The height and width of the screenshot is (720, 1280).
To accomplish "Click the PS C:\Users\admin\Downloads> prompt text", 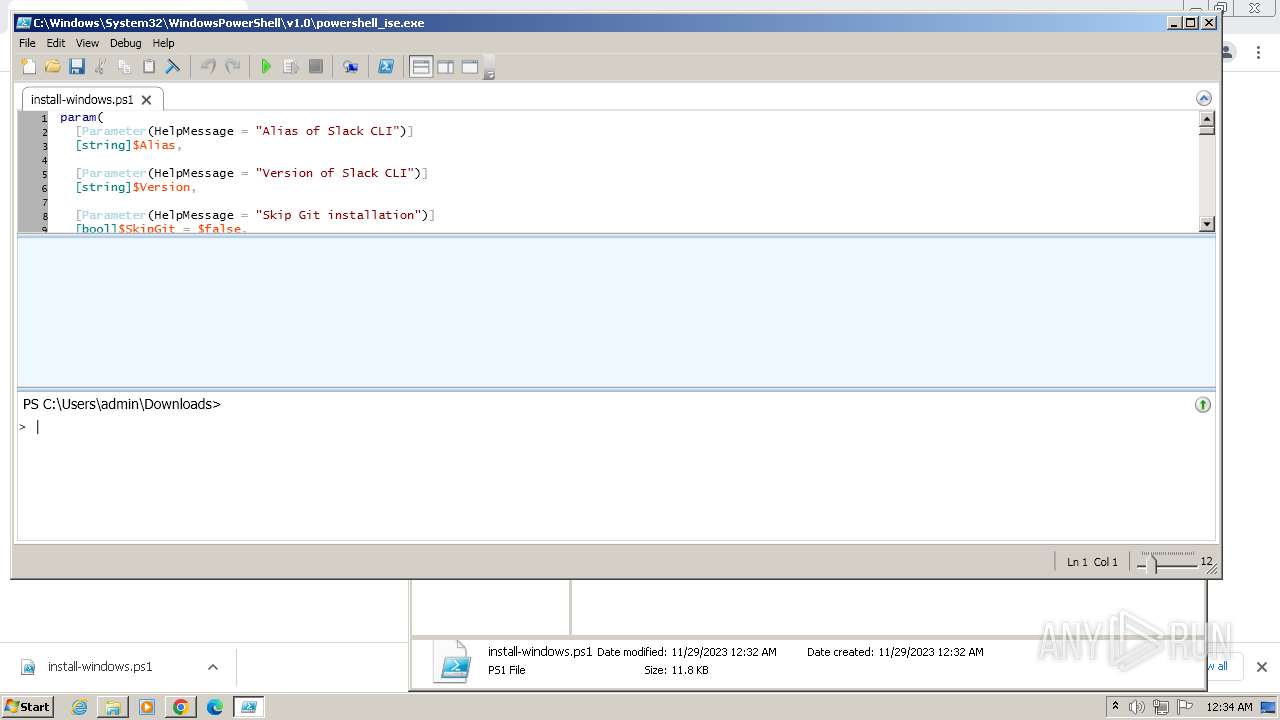I will [121, 404].
